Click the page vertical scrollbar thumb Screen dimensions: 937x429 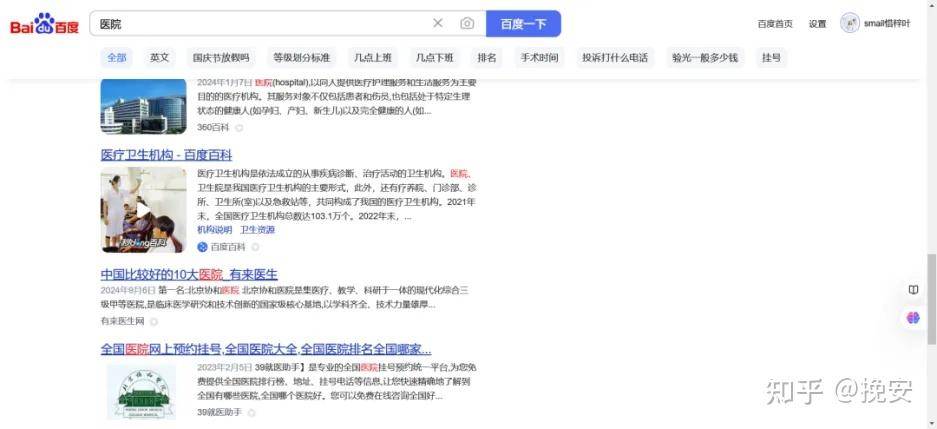tap(932, 299)
